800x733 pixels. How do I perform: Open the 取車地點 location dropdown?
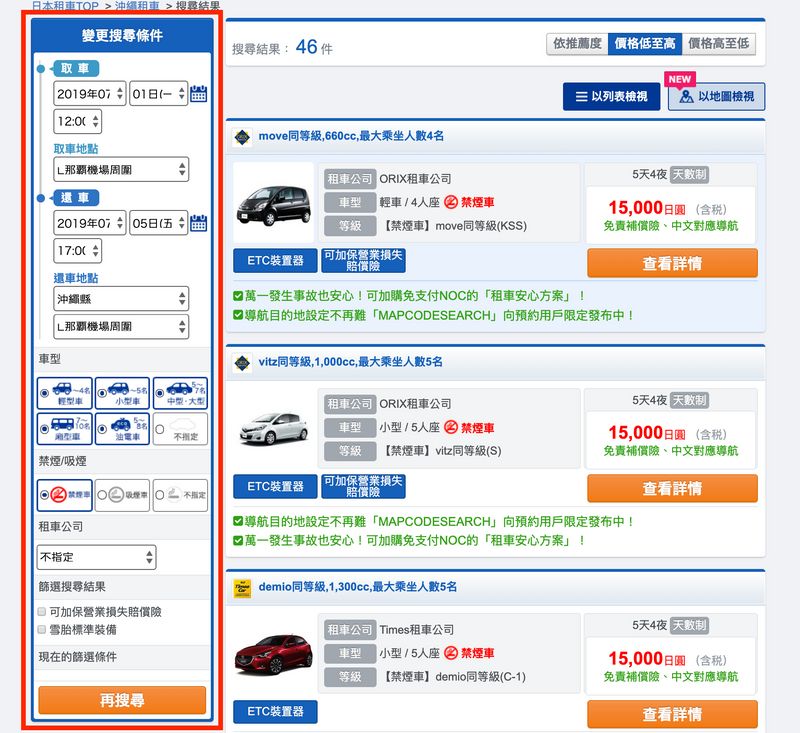121,169
